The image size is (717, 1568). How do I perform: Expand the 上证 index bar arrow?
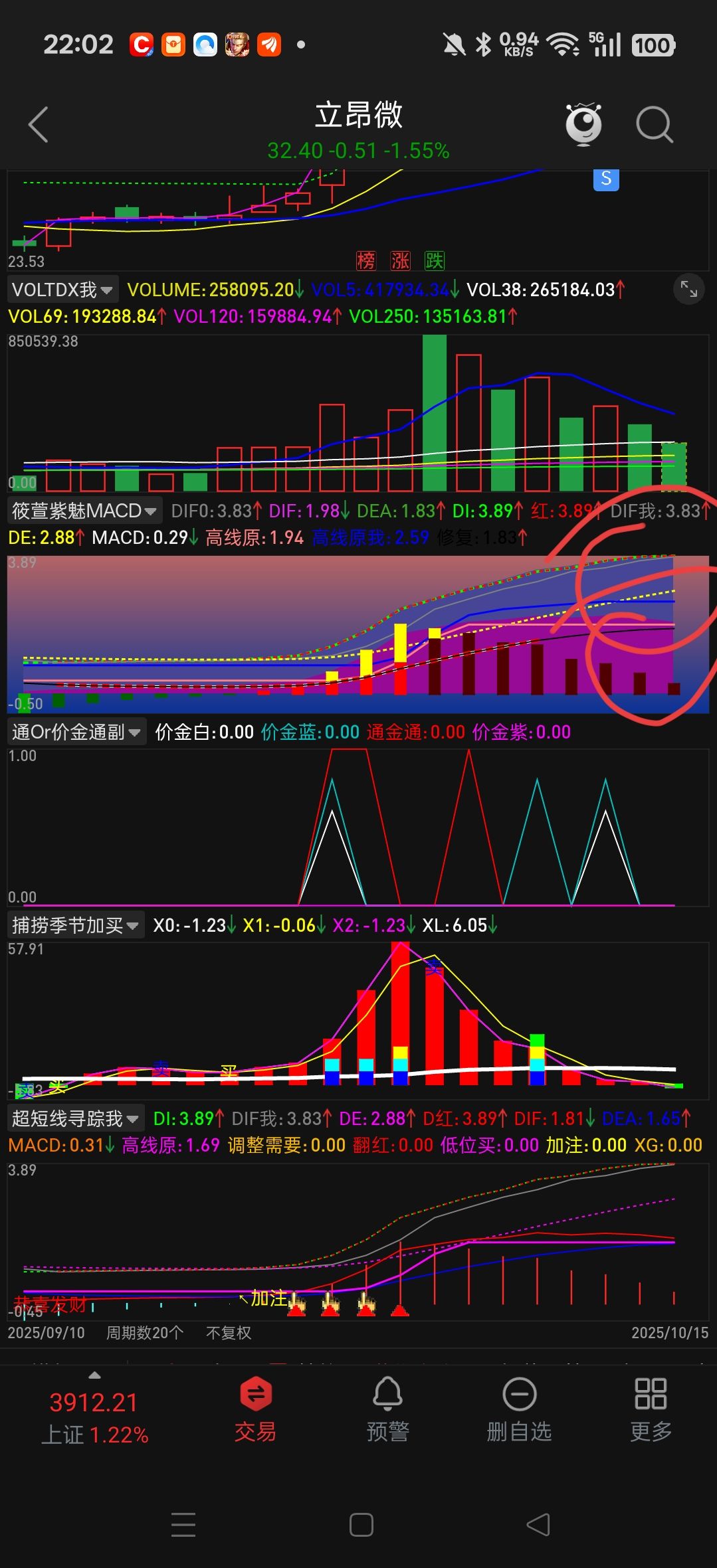click(94, 1375)
